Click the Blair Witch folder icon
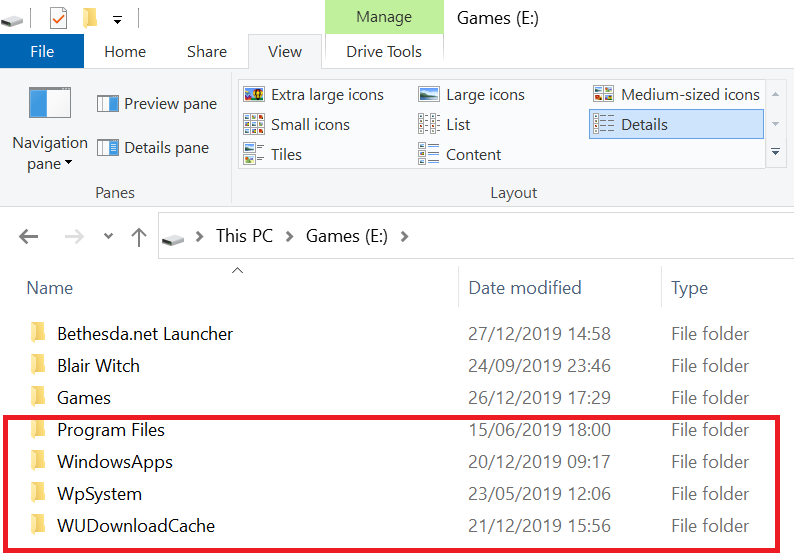The width and height of the screenshot is (794, 557). pos(38,365)
